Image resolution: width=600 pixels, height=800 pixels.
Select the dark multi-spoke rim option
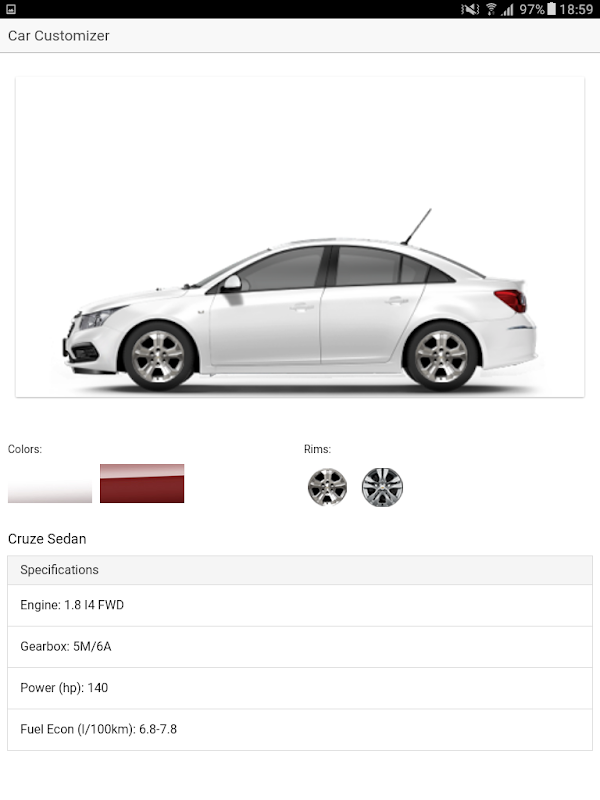[382, 487]
